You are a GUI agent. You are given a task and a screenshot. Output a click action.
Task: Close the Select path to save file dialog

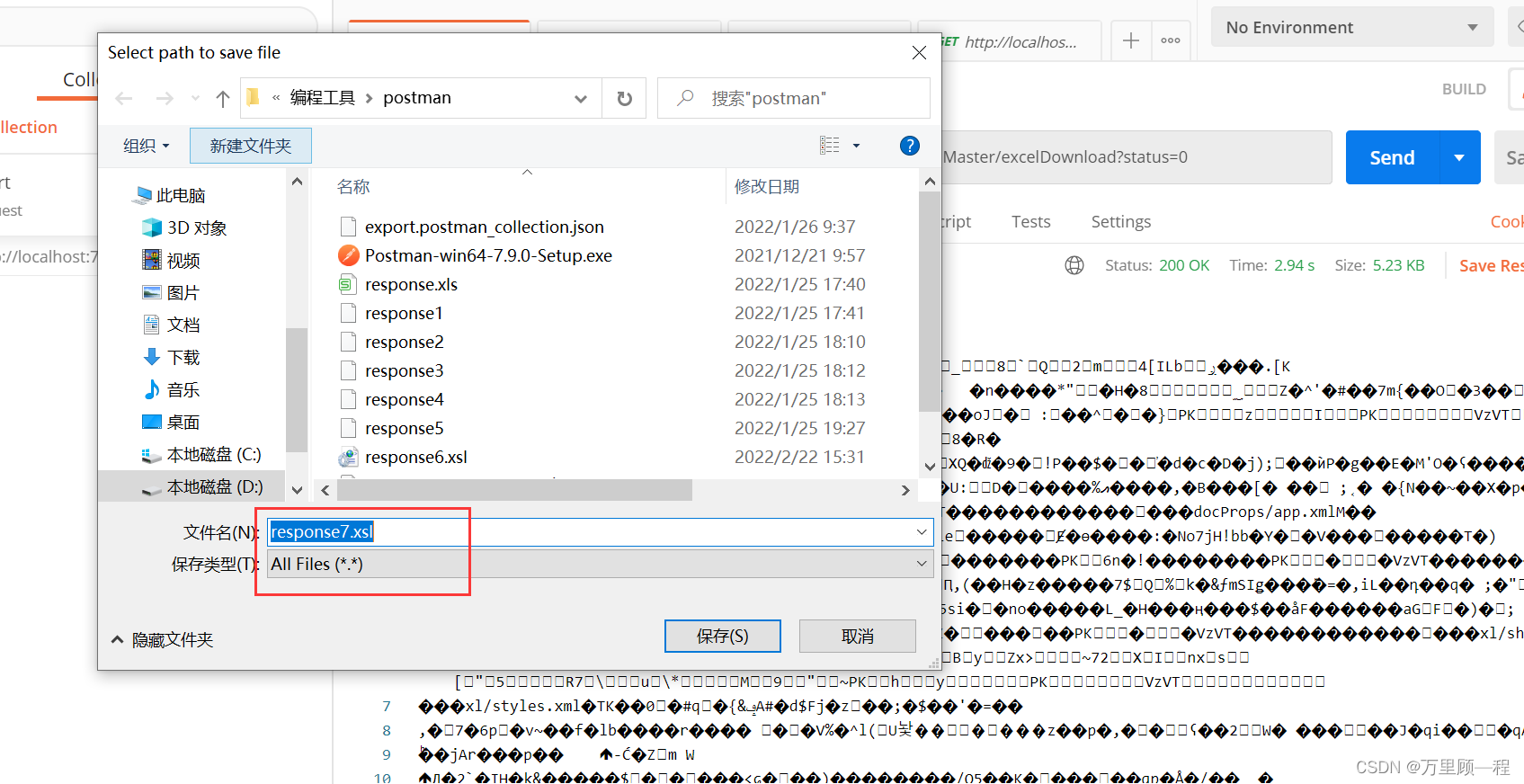click(x=919, y=53)
